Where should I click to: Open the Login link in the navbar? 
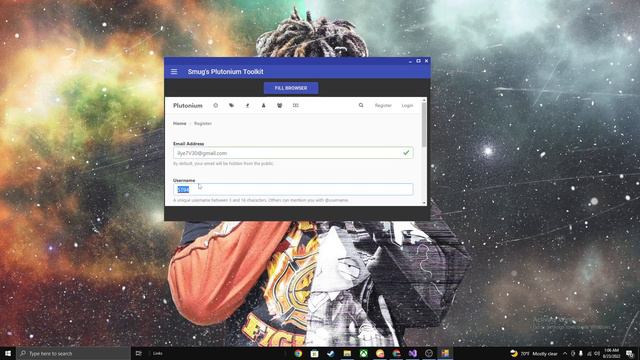pos(407,105)
